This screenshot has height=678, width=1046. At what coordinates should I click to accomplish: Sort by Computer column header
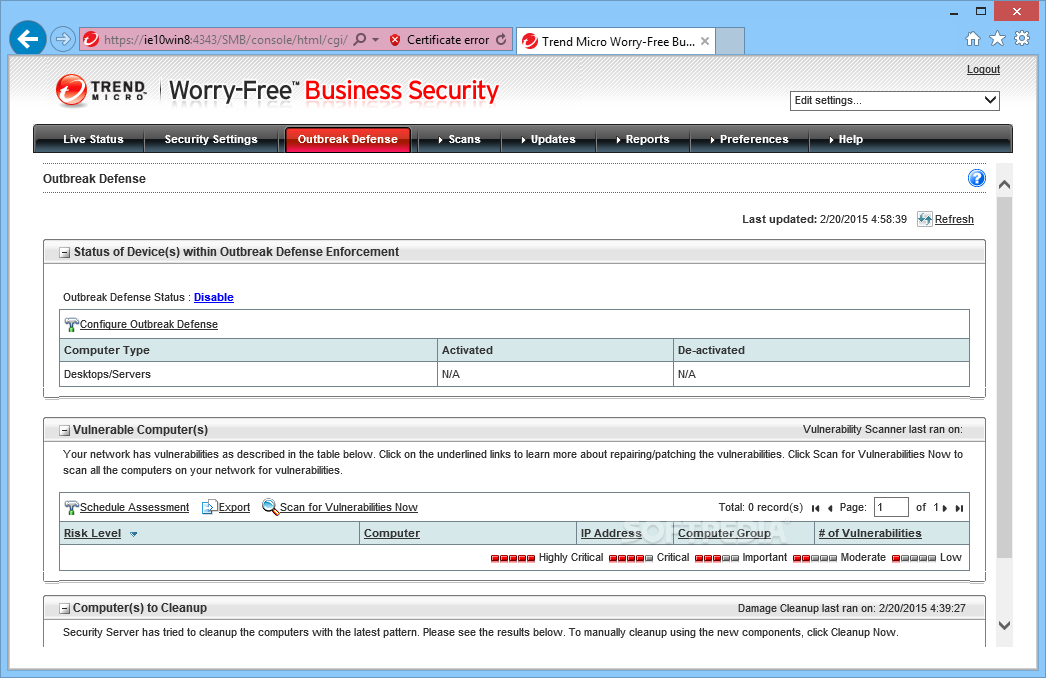point(392,533)
